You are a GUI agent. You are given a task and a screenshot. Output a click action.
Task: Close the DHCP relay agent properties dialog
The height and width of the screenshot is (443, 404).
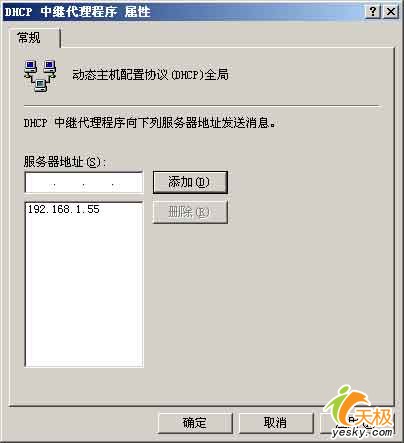[390, 12]
